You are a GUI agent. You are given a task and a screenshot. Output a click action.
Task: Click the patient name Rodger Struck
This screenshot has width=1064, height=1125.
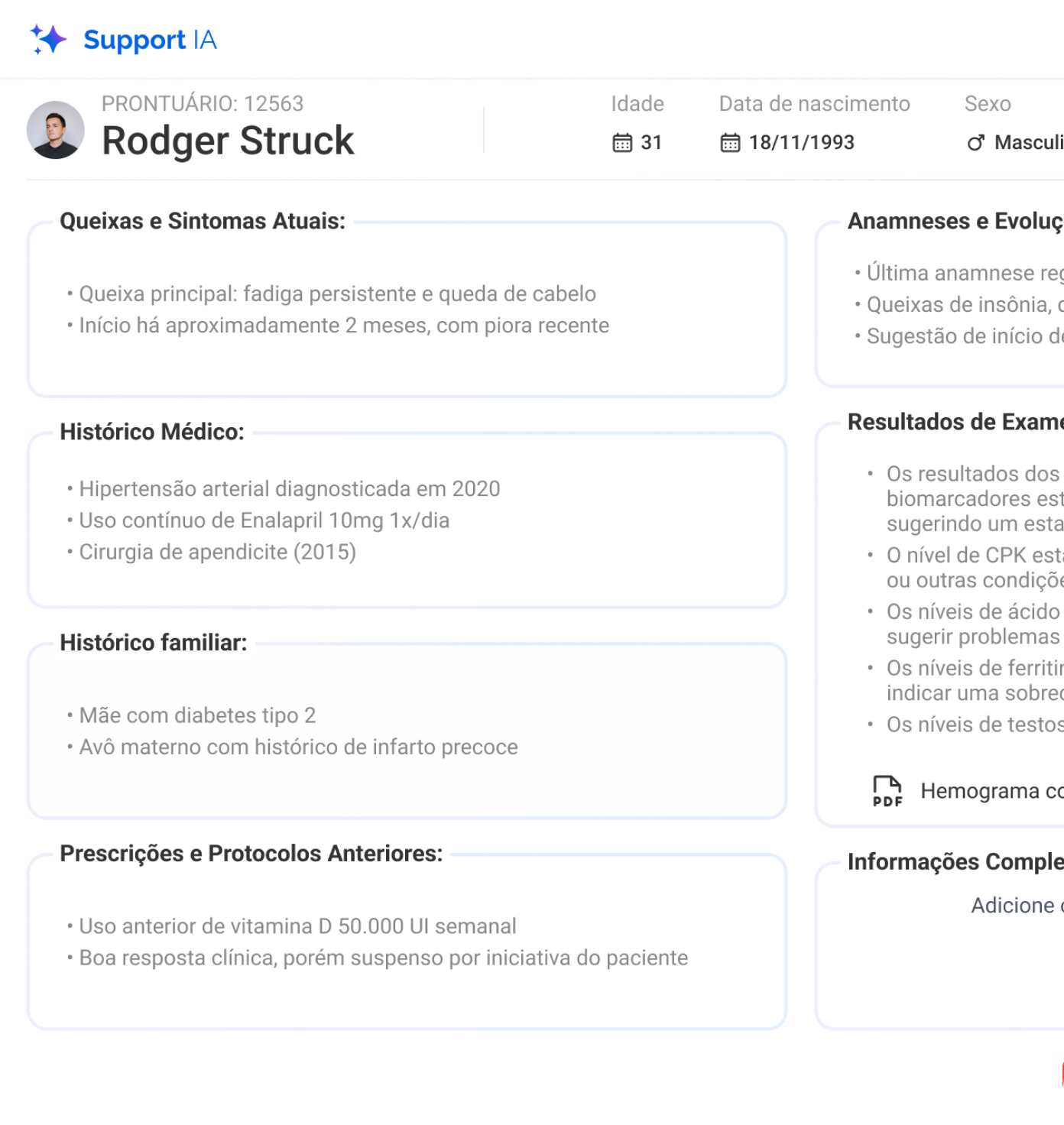click(x=228, y=141)
